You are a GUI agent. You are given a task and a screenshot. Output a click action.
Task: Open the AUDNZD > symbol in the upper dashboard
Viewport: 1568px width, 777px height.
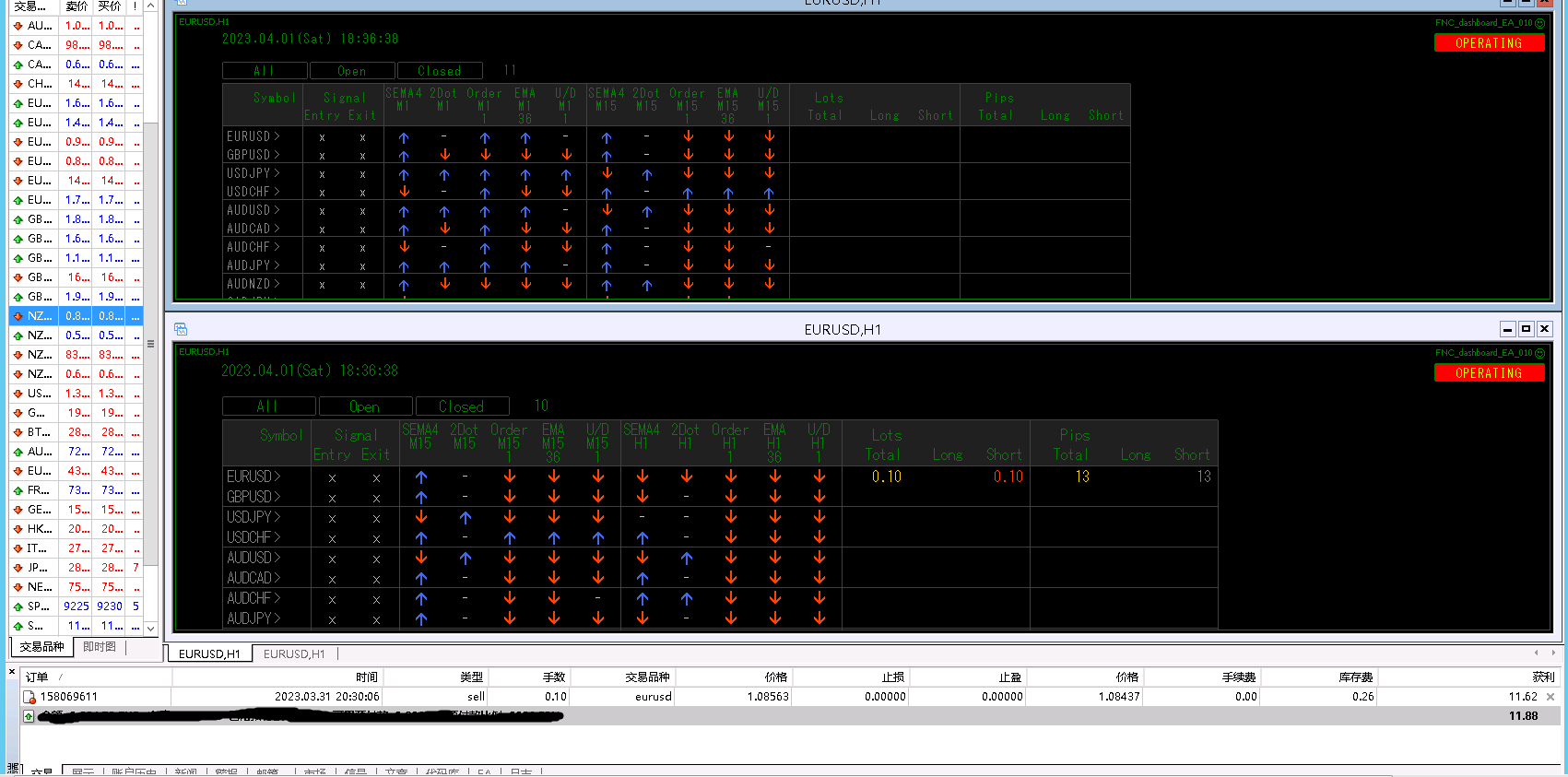(x=253, y=284)
